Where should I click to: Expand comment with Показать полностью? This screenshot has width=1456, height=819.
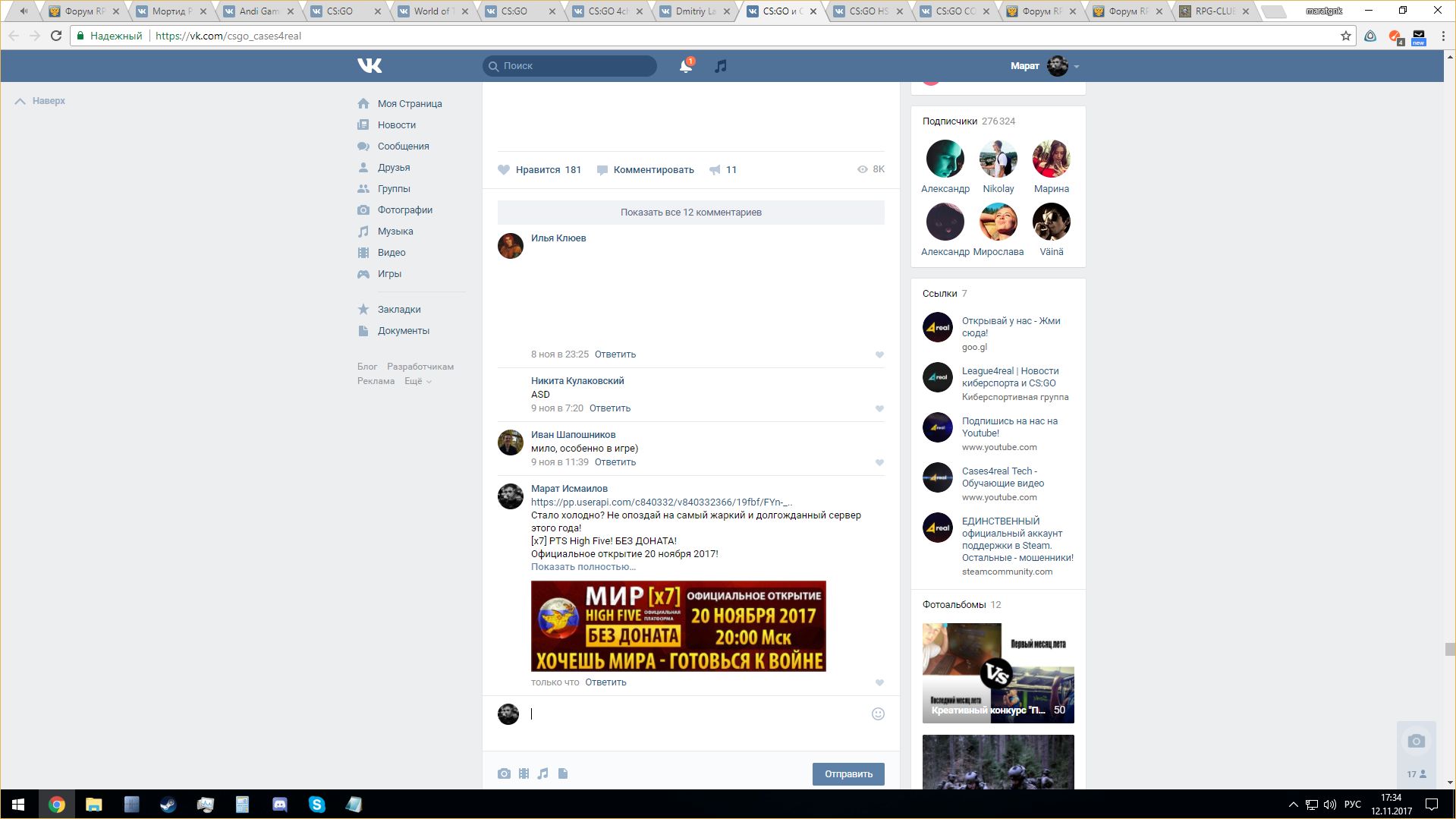pyautogui.click(x=583, y=567)
